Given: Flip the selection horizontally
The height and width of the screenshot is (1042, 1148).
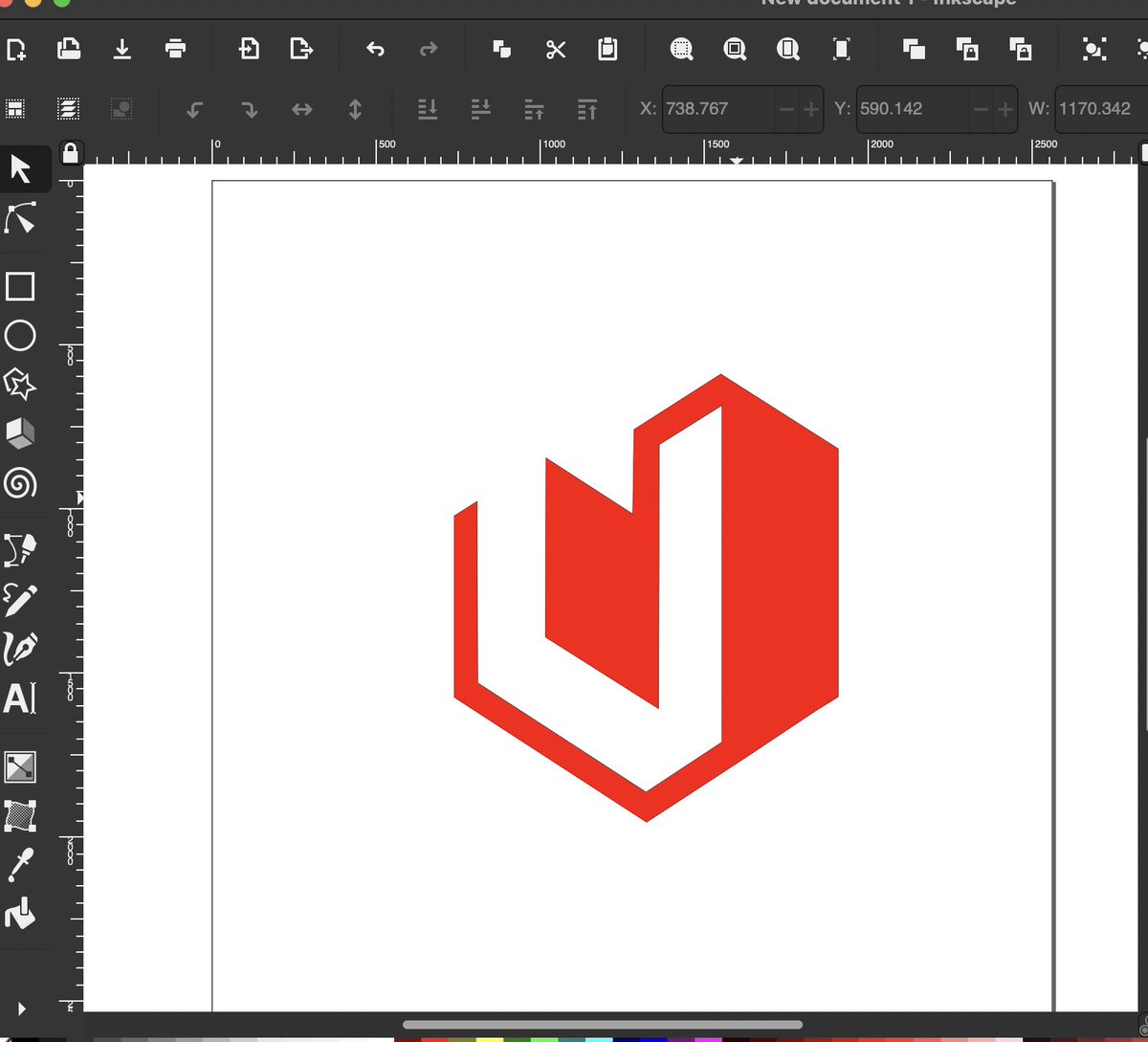Looking at the screenshot, I should coord(301,110).
